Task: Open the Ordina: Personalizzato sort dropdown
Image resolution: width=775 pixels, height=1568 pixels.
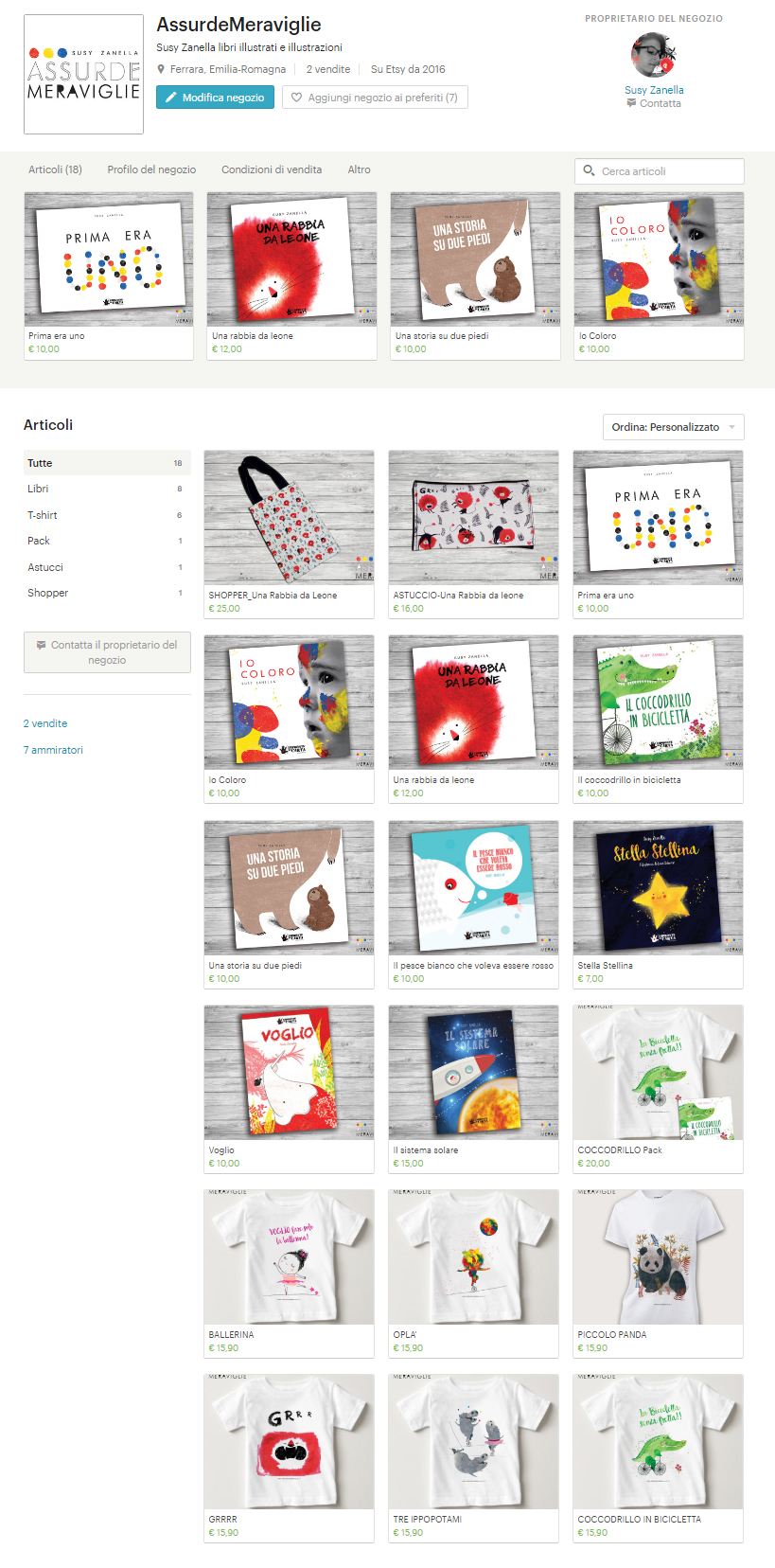Action: (x=673, y=427)
